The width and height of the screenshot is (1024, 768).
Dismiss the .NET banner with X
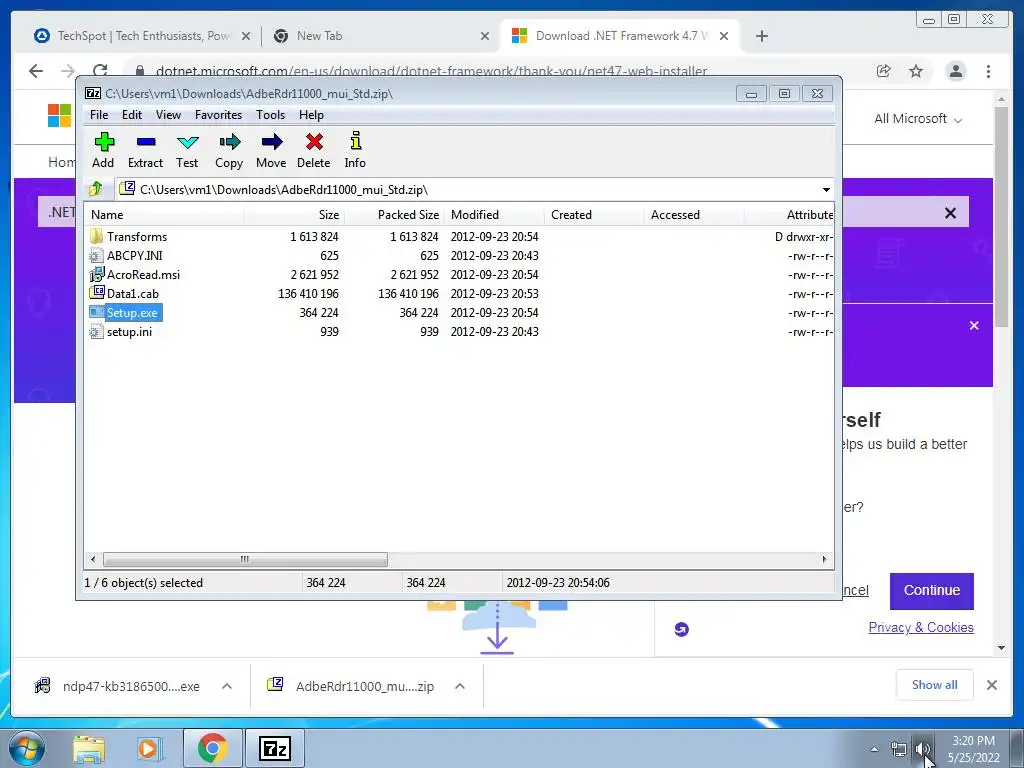click(x=950, y=213)
